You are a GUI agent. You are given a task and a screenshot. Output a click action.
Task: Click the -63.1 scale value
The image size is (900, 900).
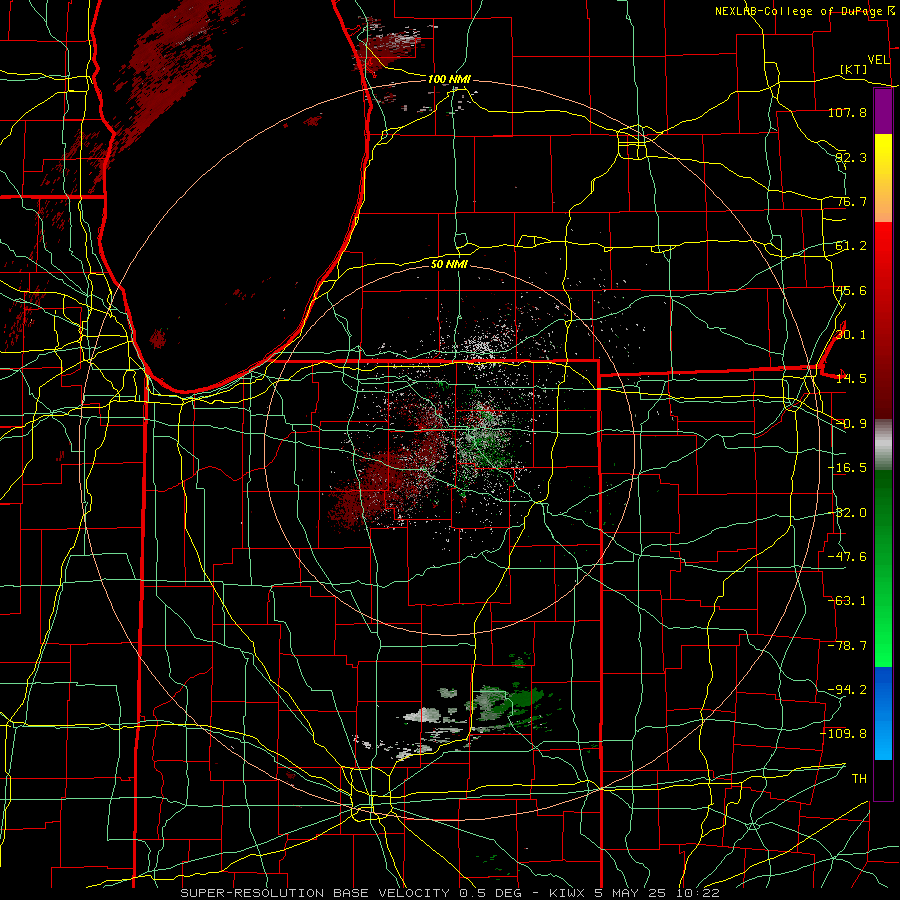tap(847, 601)
